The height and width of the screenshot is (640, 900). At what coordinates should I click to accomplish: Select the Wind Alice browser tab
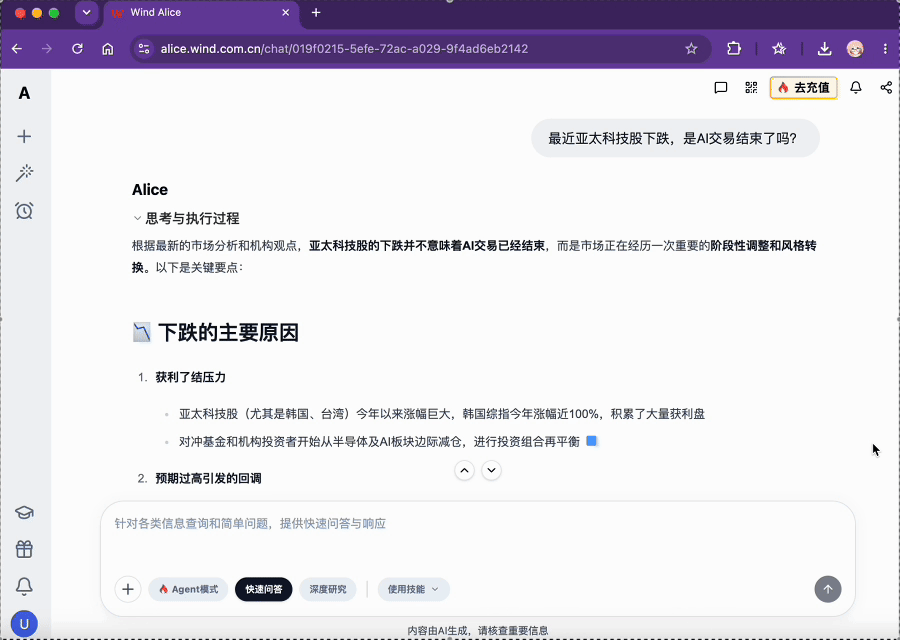[201, 13]
